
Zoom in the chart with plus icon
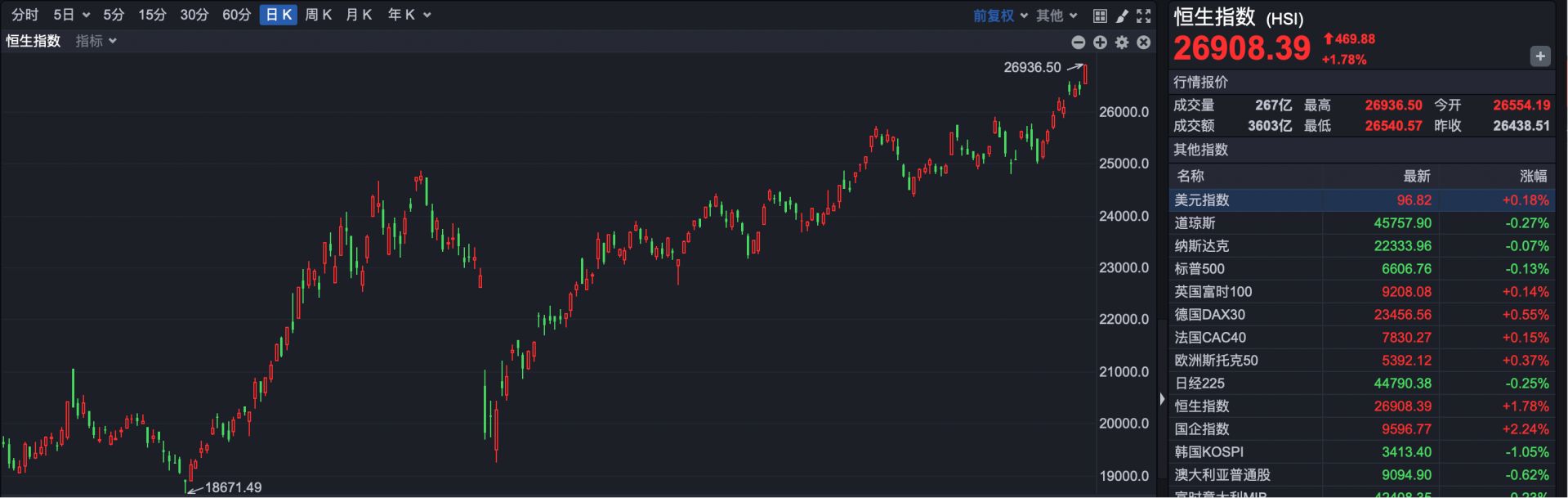[x=1100, y=42]
